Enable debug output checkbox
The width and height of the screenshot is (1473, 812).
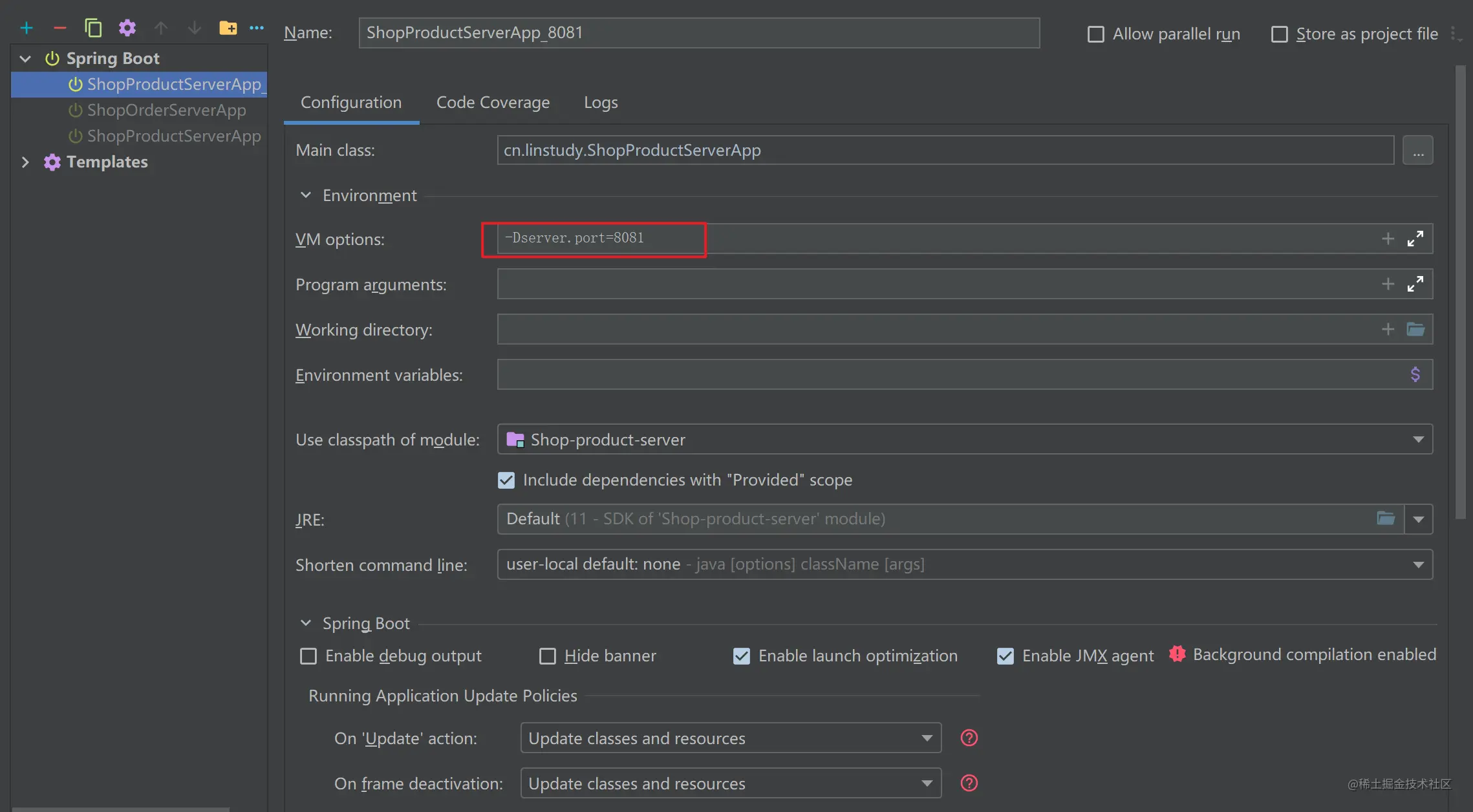308,656
